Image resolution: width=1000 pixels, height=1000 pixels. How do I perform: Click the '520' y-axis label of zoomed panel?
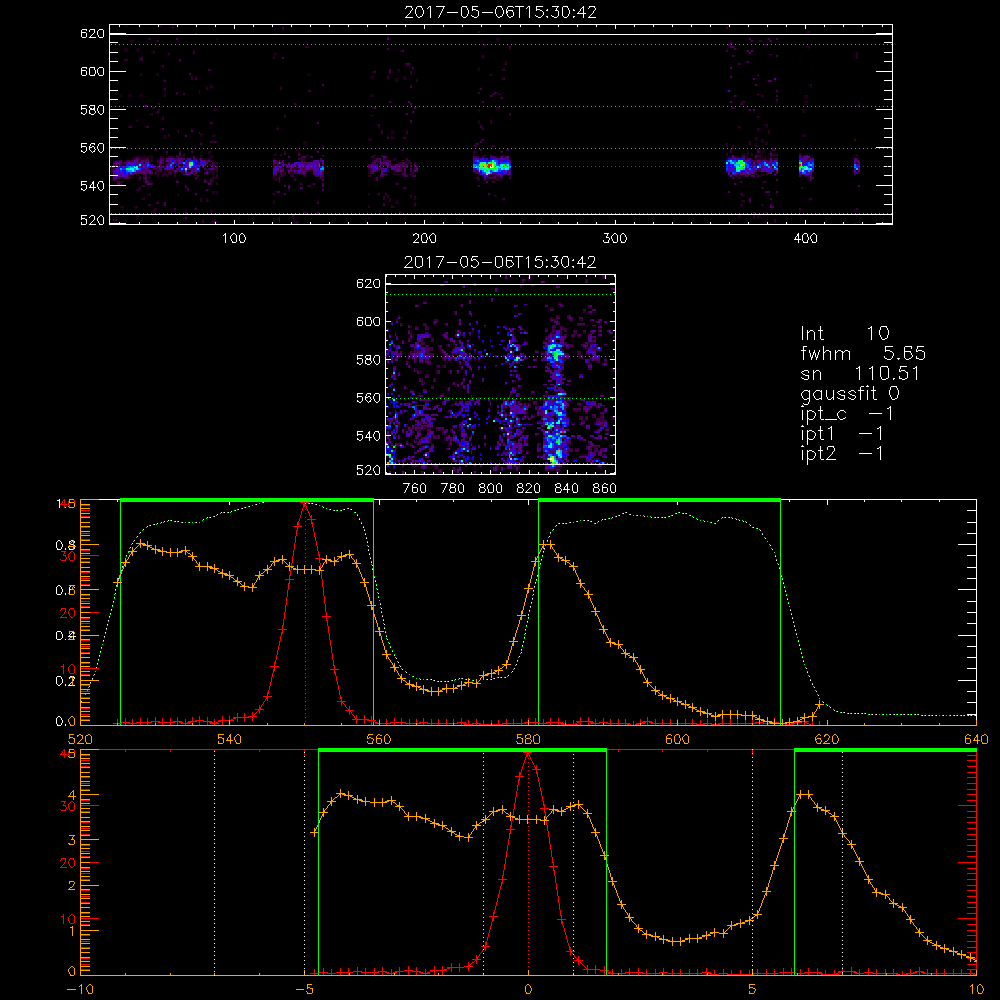click(x=368, y=471)
